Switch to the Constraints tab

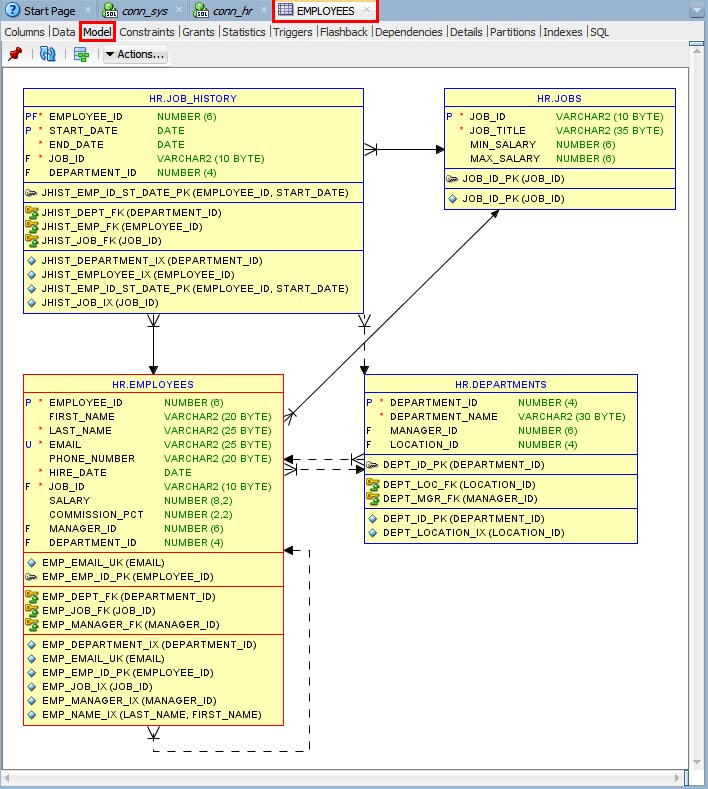(147, 32)
